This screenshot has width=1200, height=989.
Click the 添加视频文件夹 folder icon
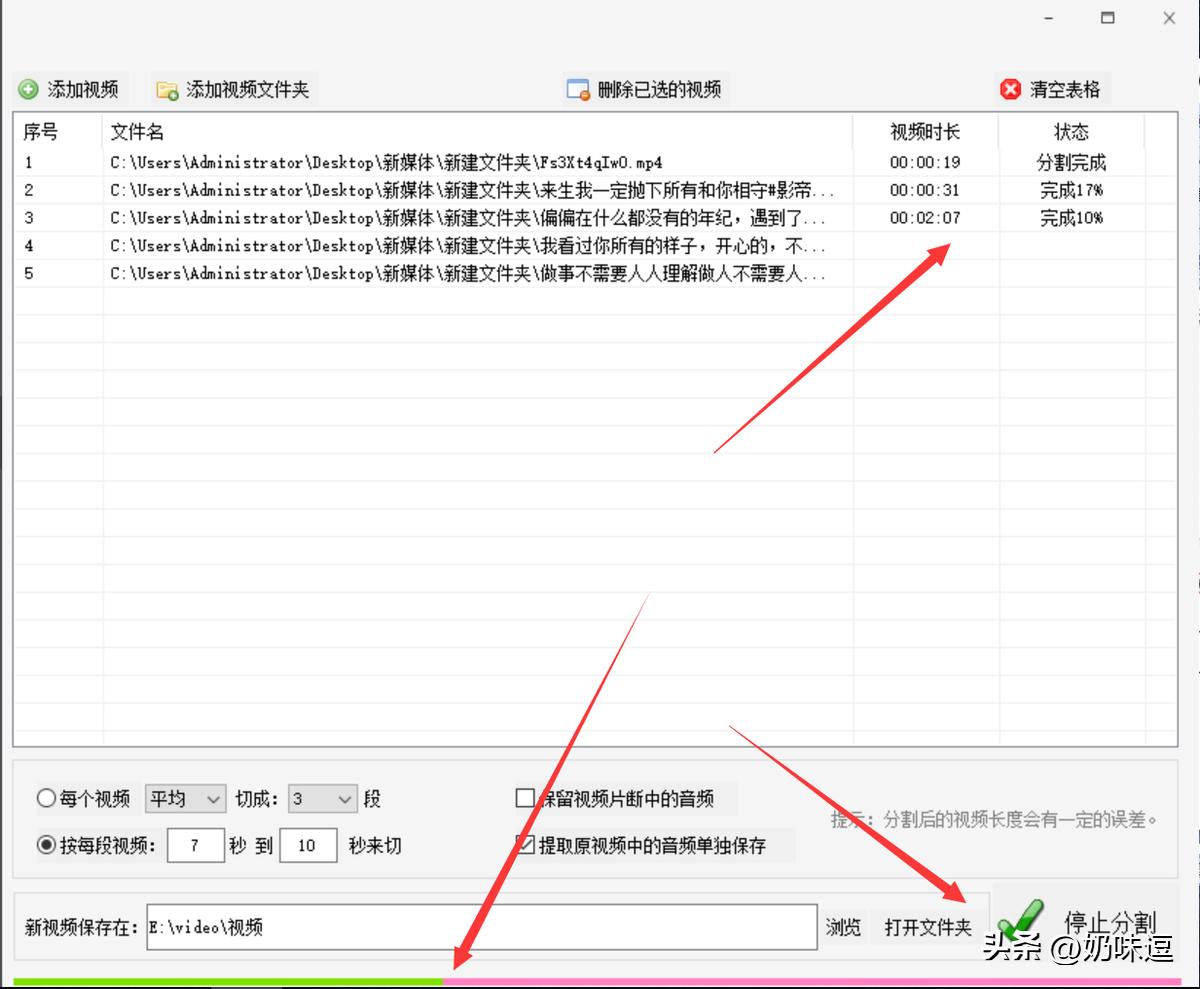[164, 88]
